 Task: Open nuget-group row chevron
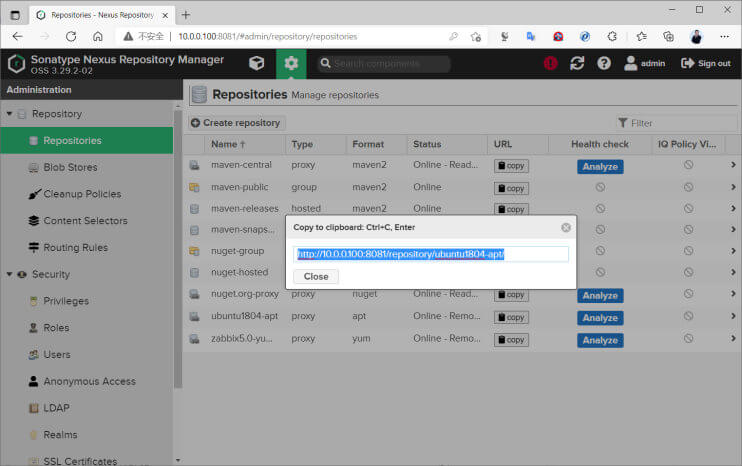click(733, 251)
